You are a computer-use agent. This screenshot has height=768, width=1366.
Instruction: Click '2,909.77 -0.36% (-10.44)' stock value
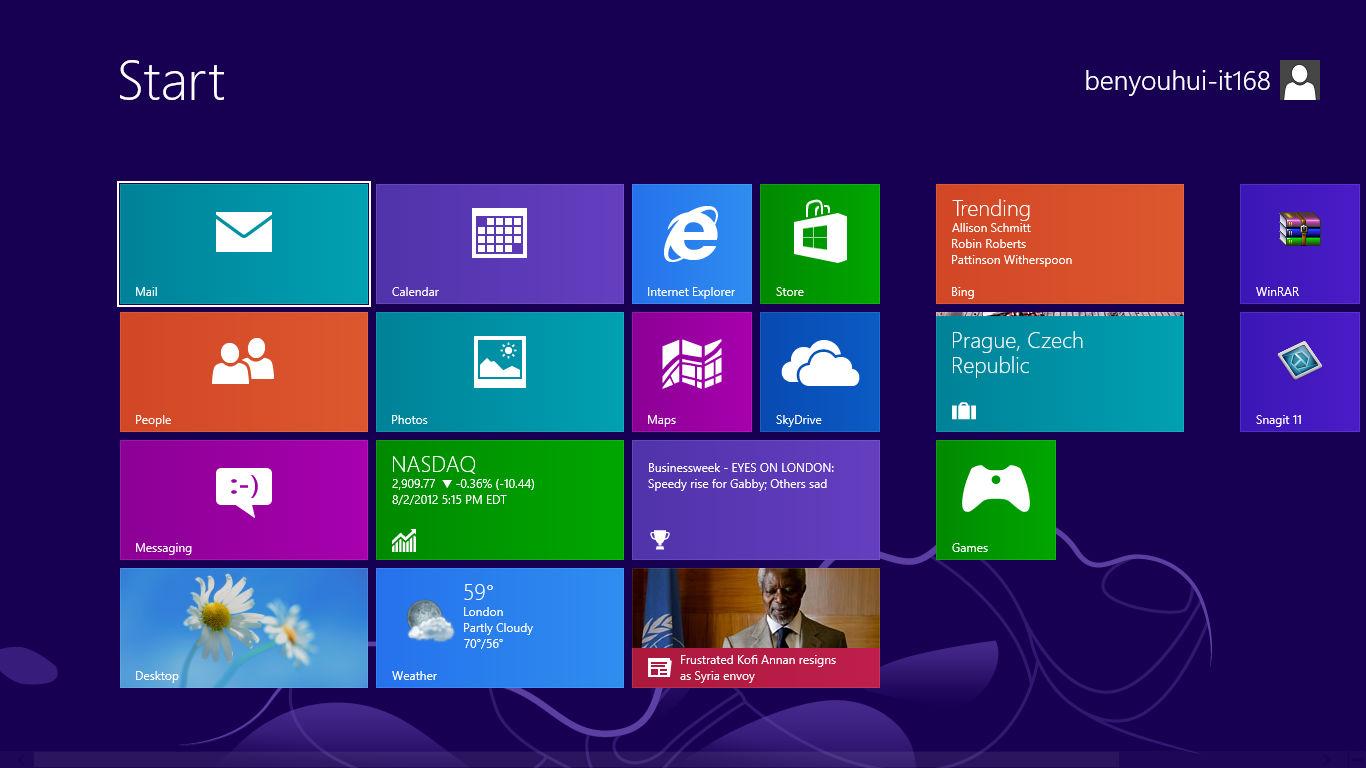coord(463,484)
